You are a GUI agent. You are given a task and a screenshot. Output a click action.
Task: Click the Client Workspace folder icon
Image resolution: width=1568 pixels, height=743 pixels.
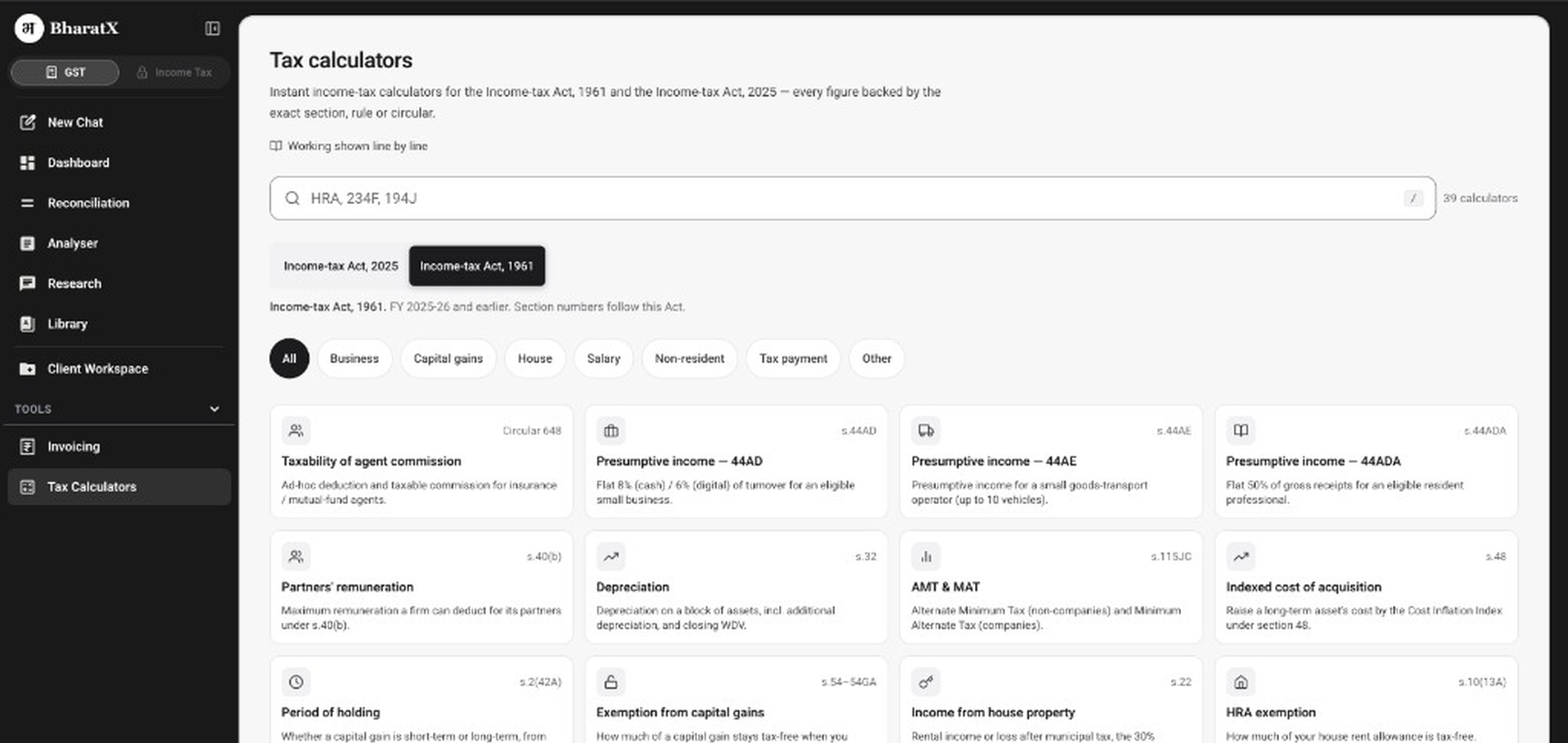[28, 368]
